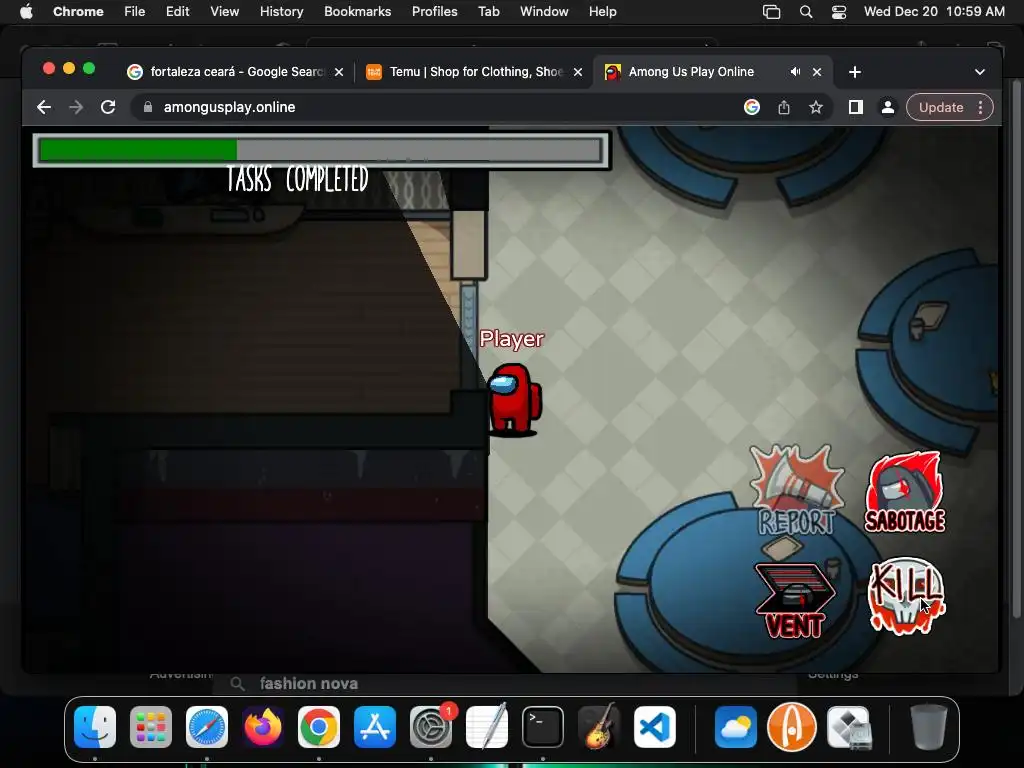Open the Window menu
The image size is (1024, 768).
[544, 12]
